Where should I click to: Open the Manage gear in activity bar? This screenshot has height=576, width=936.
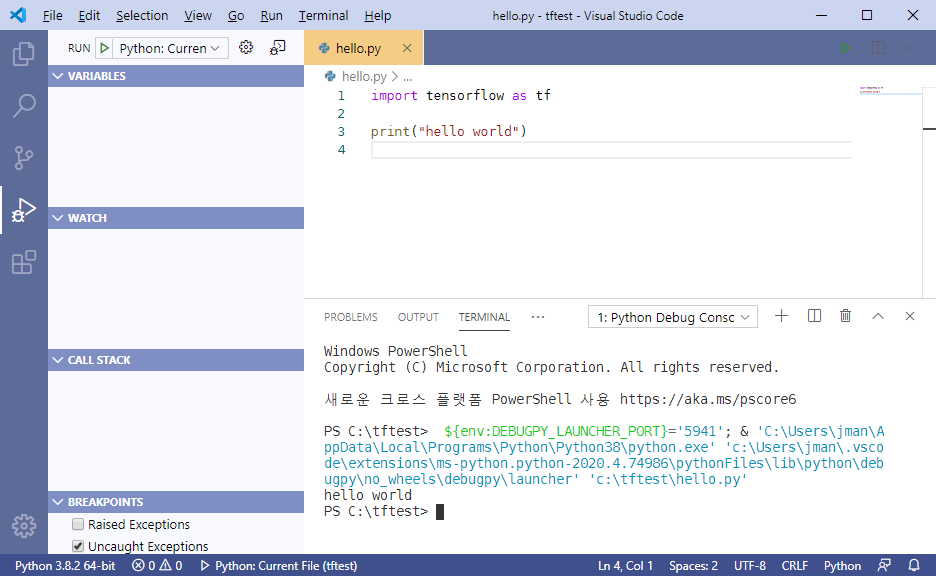pyautogui.click(x=24, y=526)
